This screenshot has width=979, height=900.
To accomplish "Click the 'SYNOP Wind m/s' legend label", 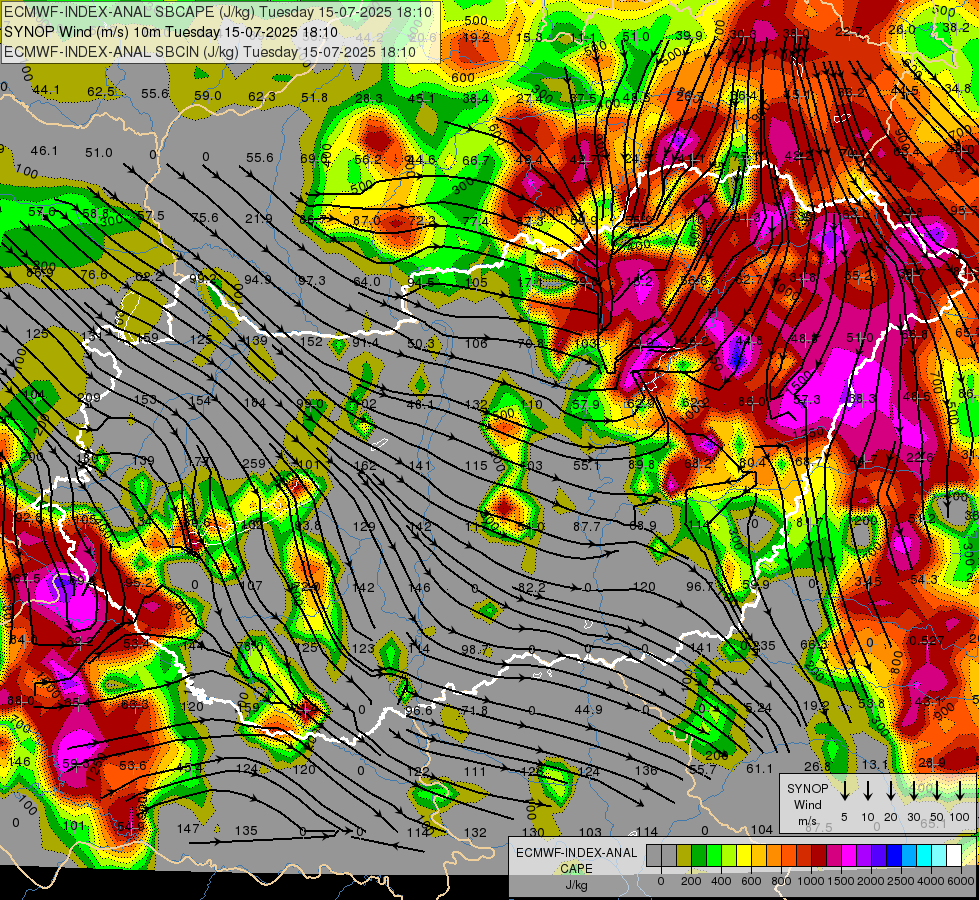I will coord(807,804).
